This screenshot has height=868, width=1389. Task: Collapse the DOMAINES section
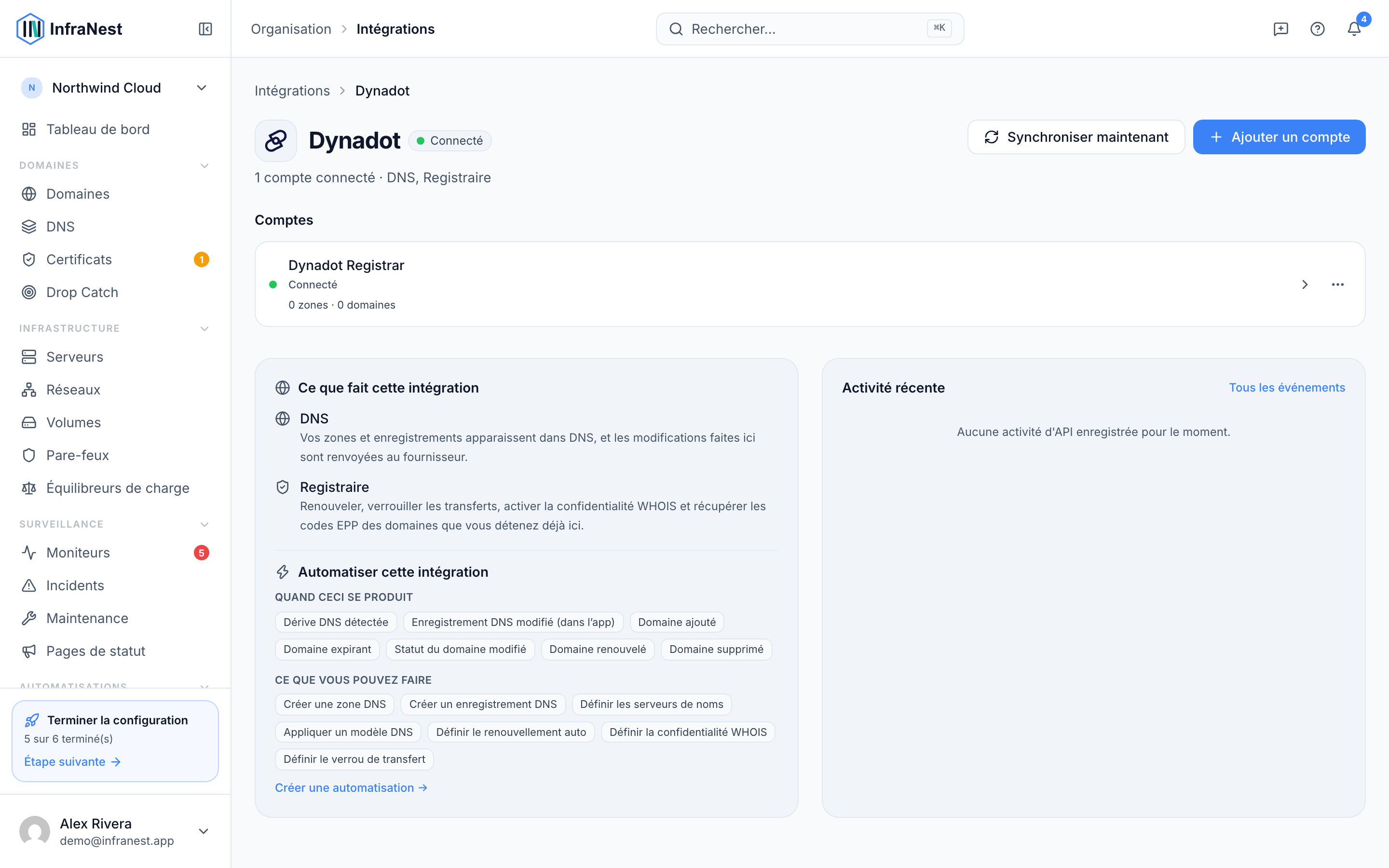point(204,165)
